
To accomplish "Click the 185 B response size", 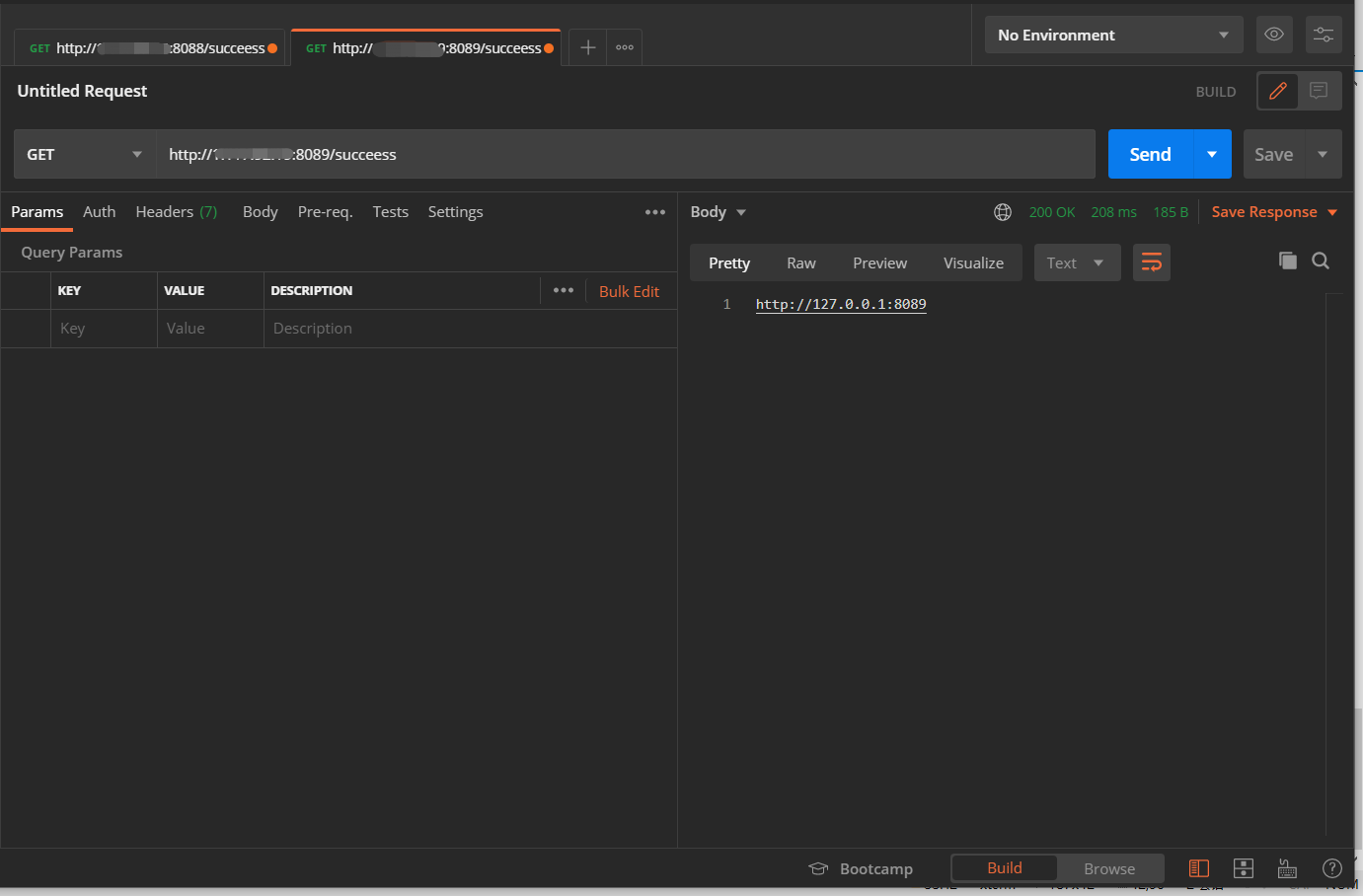I will click(x=1171, y=212).
